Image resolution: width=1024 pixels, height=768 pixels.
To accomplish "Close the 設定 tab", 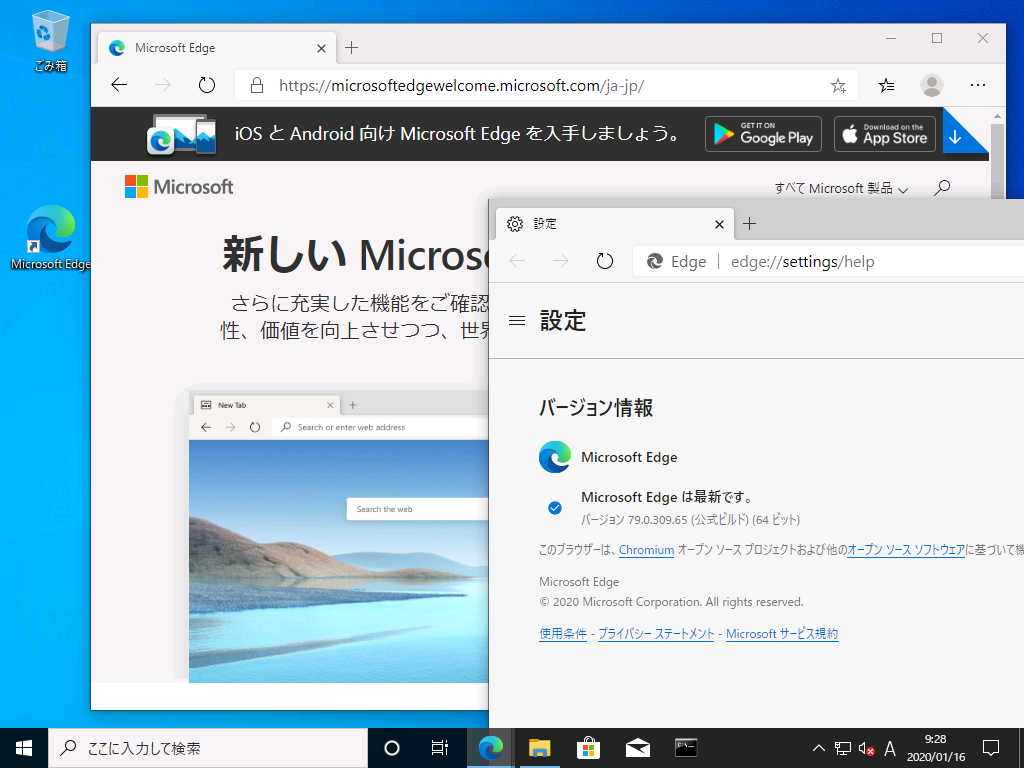I will coord(719,225).
